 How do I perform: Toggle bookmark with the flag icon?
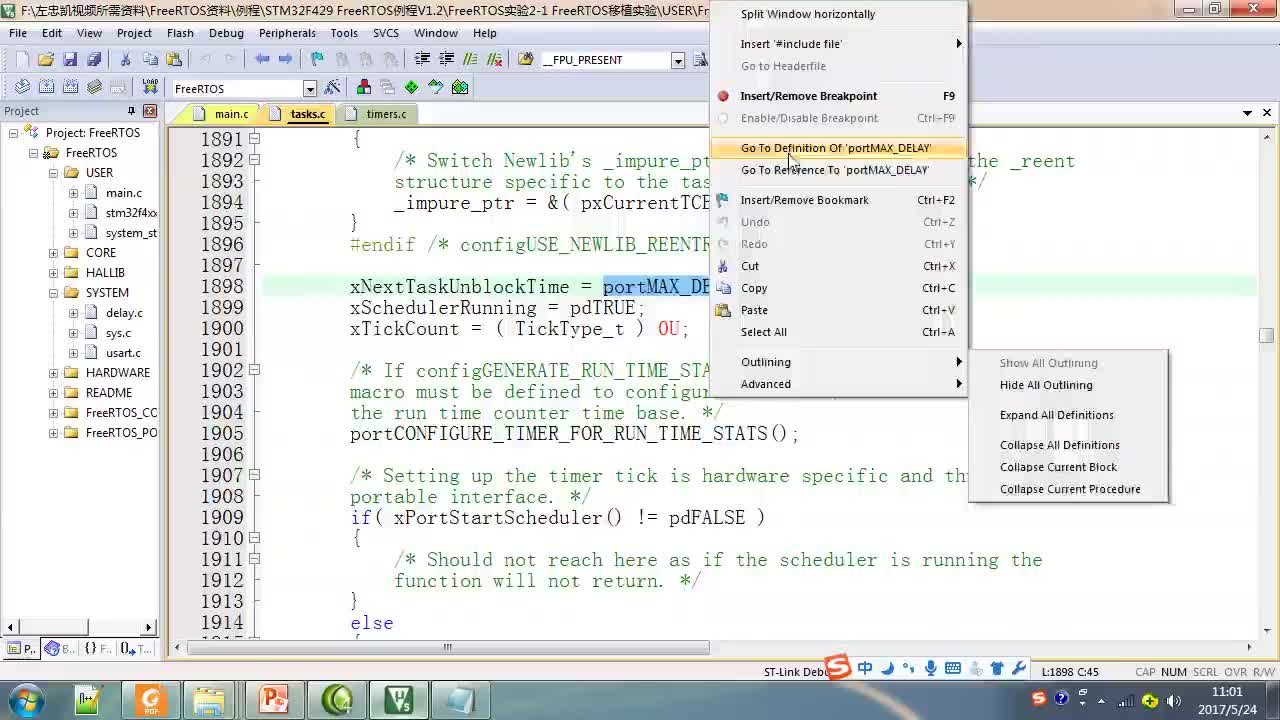pyautogui.click(x=317, y=60)
